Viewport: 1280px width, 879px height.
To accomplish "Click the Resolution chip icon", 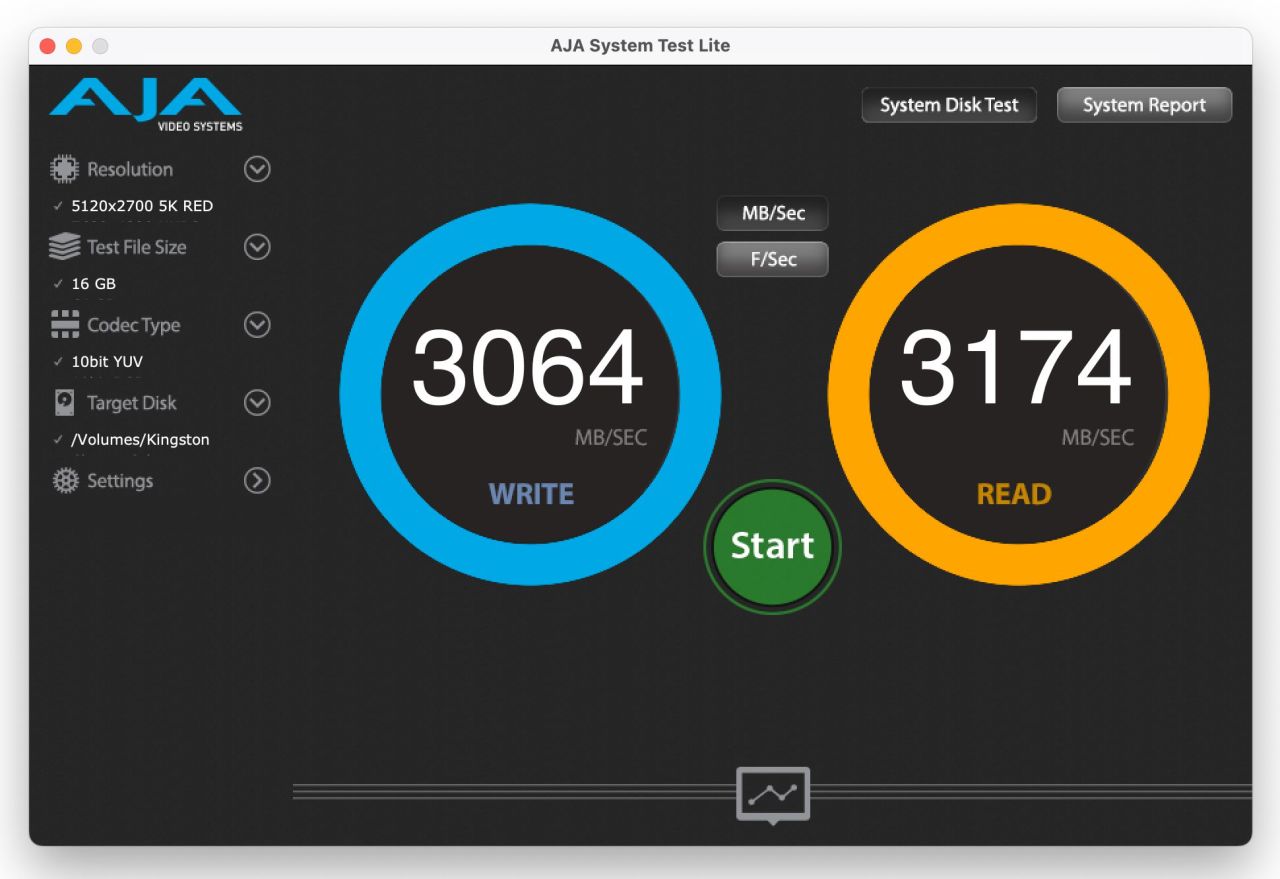I will 64,169.
